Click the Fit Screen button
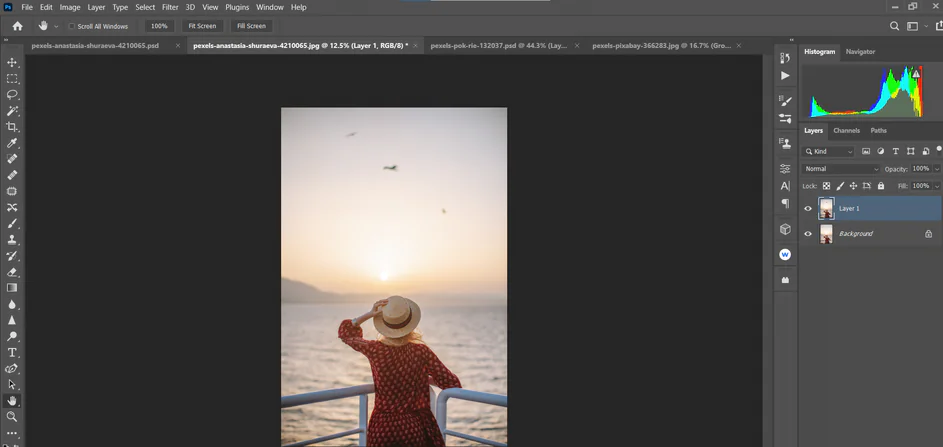This screenshot has height=447, width=943. pyautogui.click(x=201, y=26)
